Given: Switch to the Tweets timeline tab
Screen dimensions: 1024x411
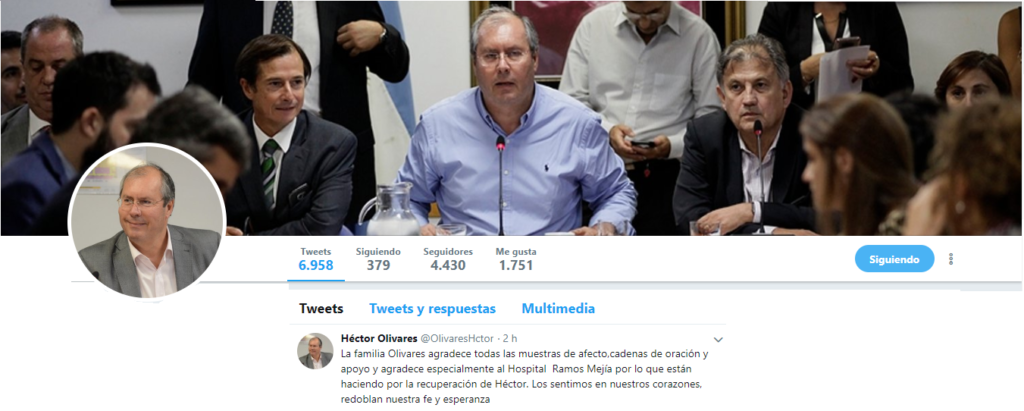Looking at the screenshot, I should tap(321, 308).
